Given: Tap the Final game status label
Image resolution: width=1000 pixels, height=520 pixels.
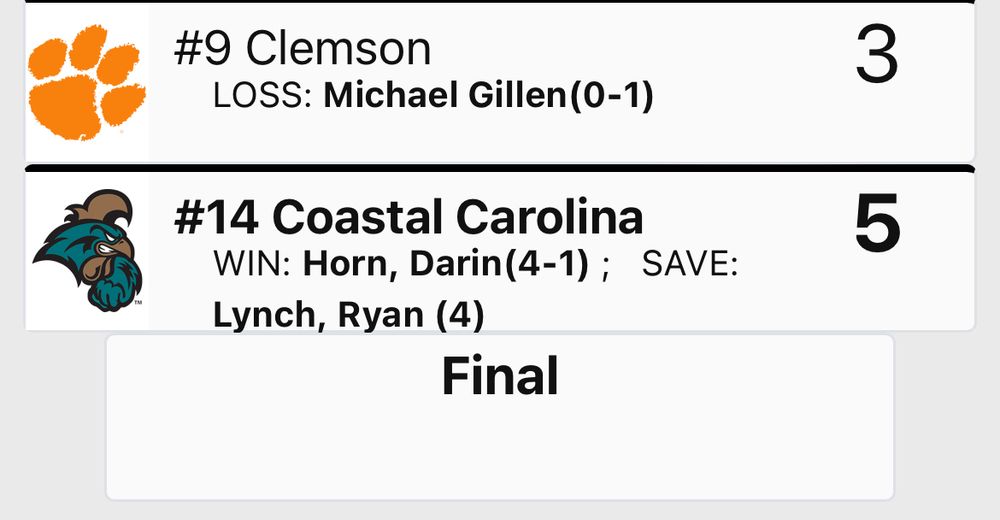Looking at the screenshot, I should tap(500, 376).
